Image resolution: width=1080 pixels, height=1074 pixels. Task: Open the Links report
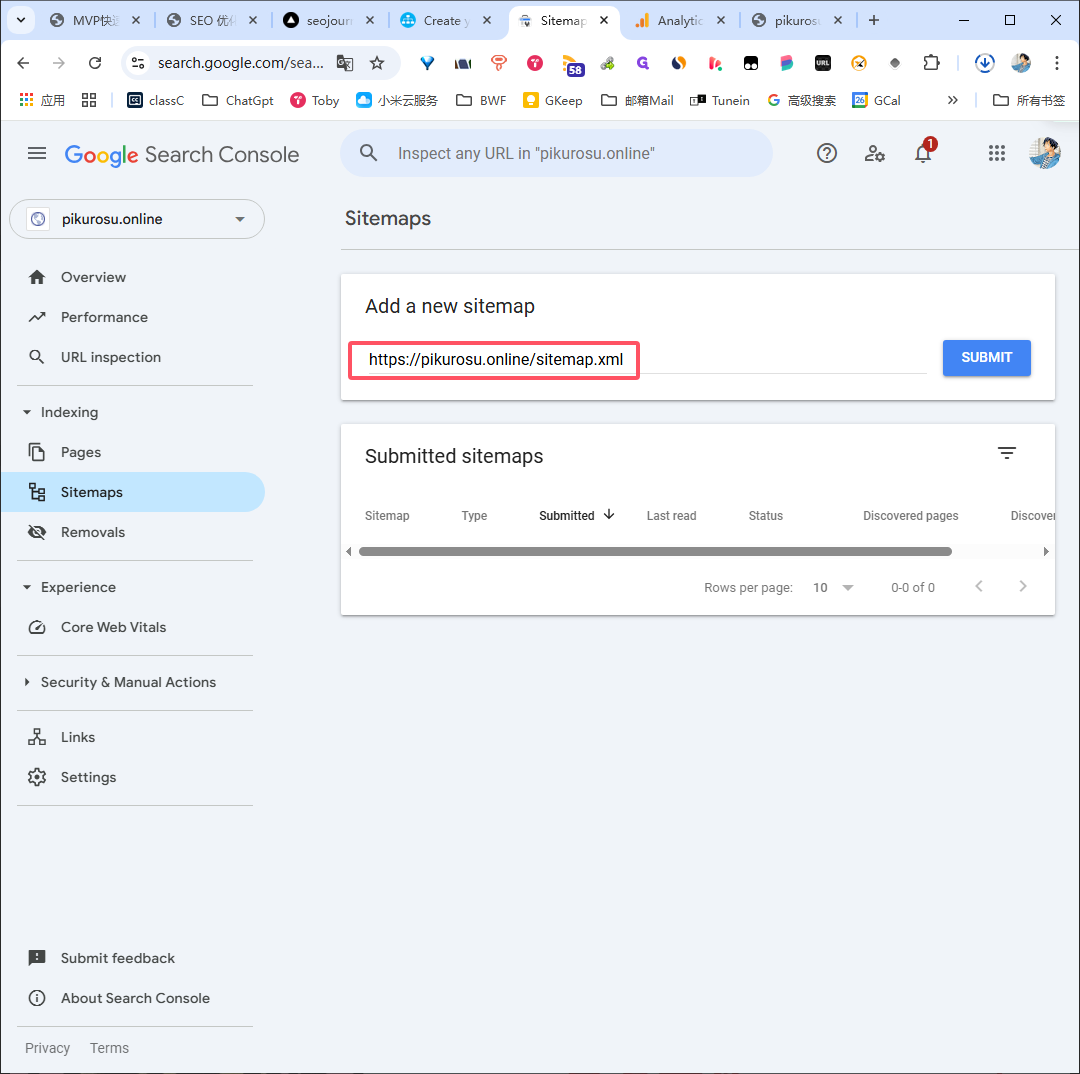point(78,737)
